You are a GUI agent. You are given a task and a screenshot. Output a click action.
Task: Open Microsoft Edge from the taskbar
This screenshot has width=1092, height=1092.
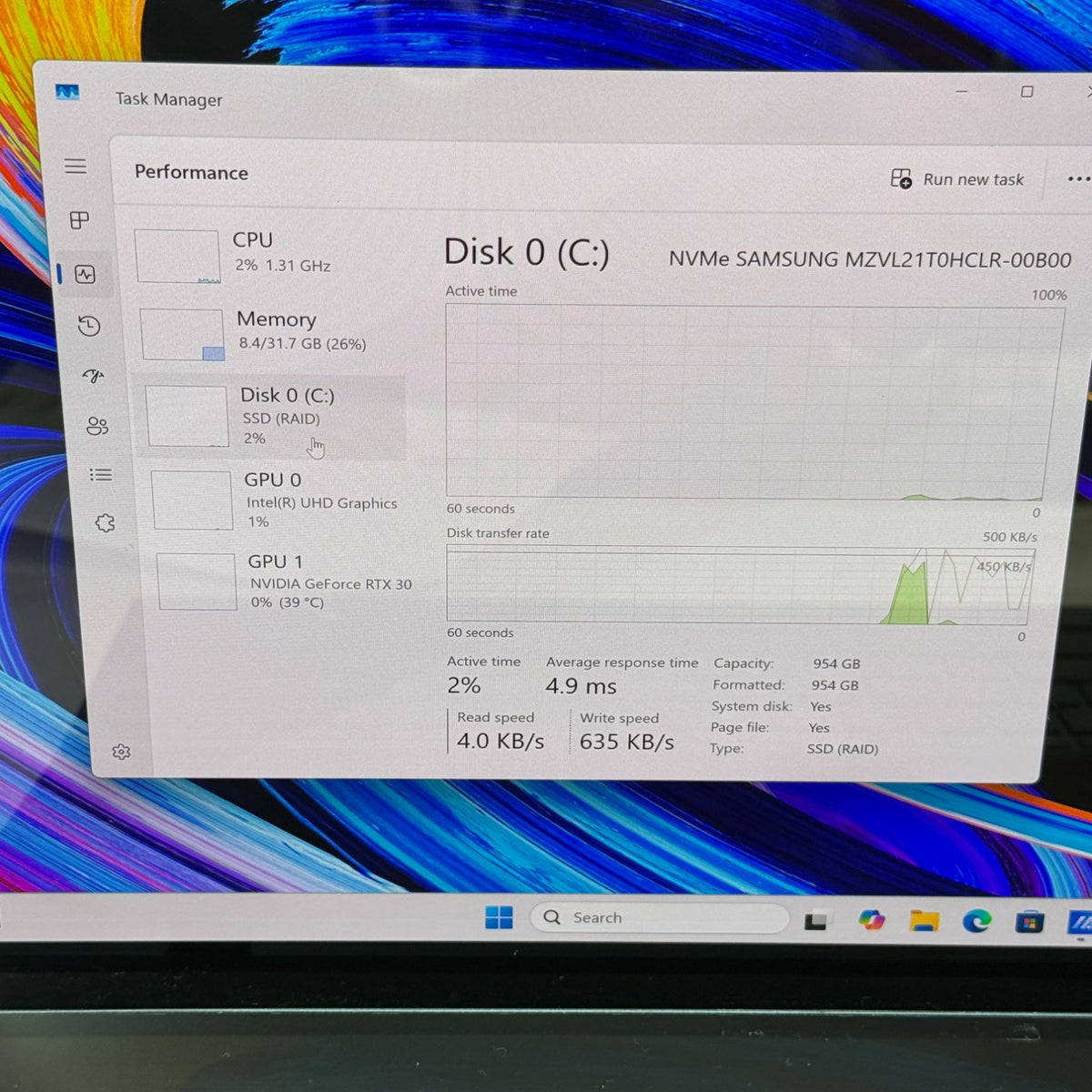[977, 921]
